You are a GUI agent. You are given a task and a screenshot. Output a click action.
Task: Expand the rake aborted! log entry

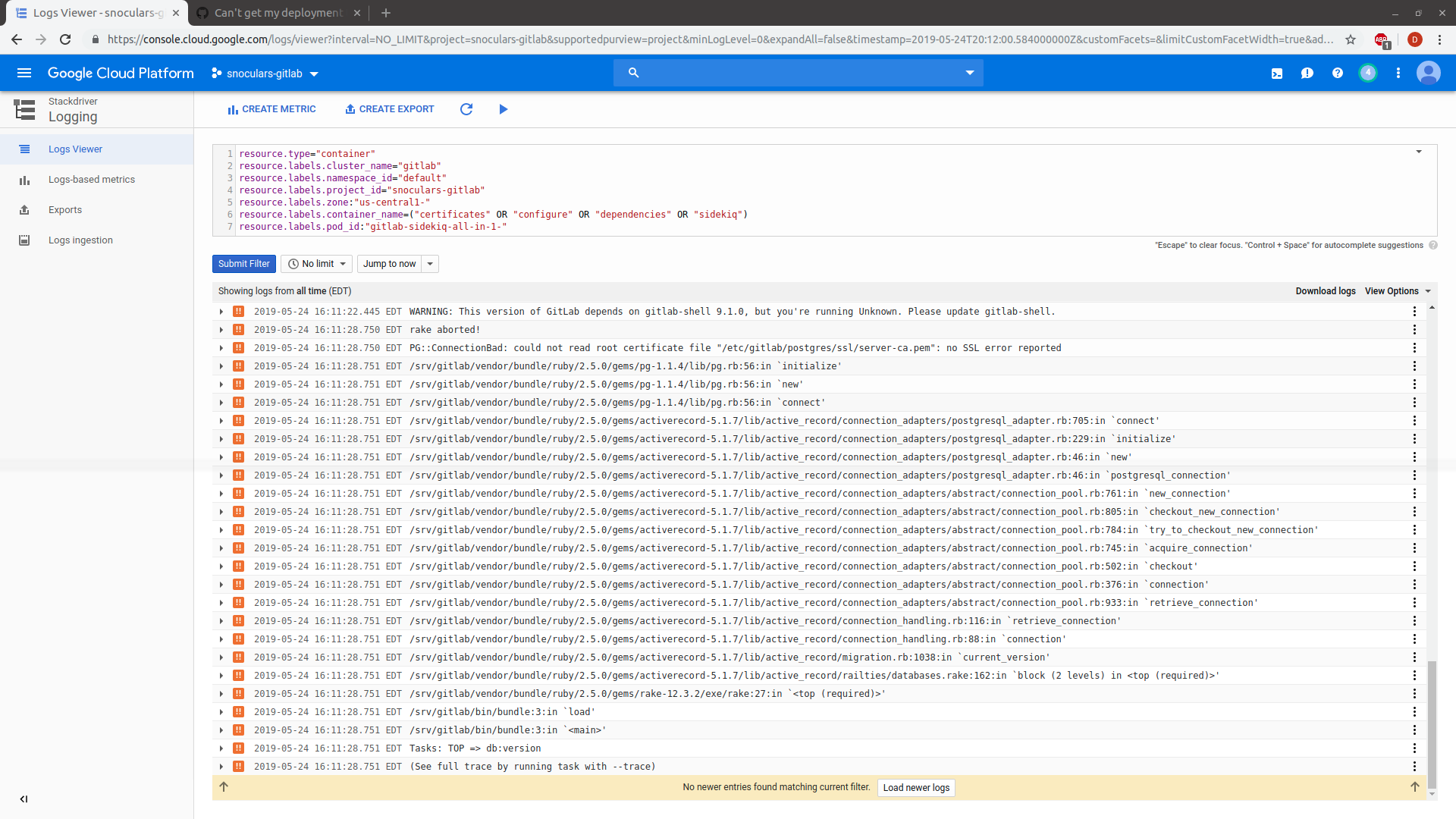tap(221, 330)
